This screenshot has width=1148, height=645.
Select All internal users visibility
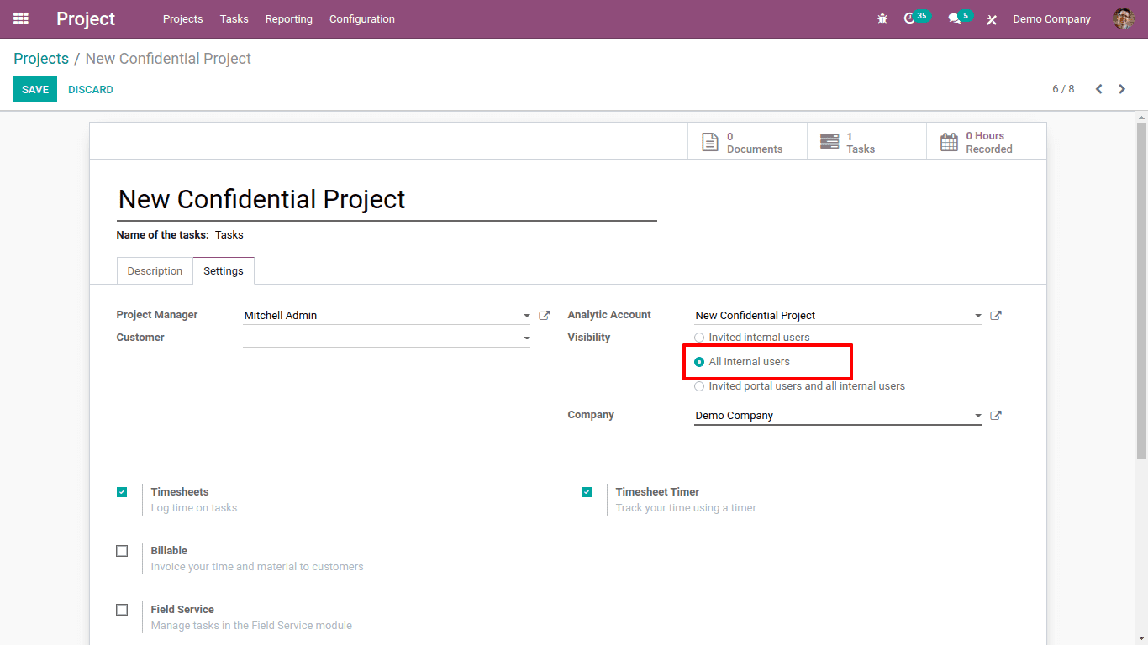[699, 362]
